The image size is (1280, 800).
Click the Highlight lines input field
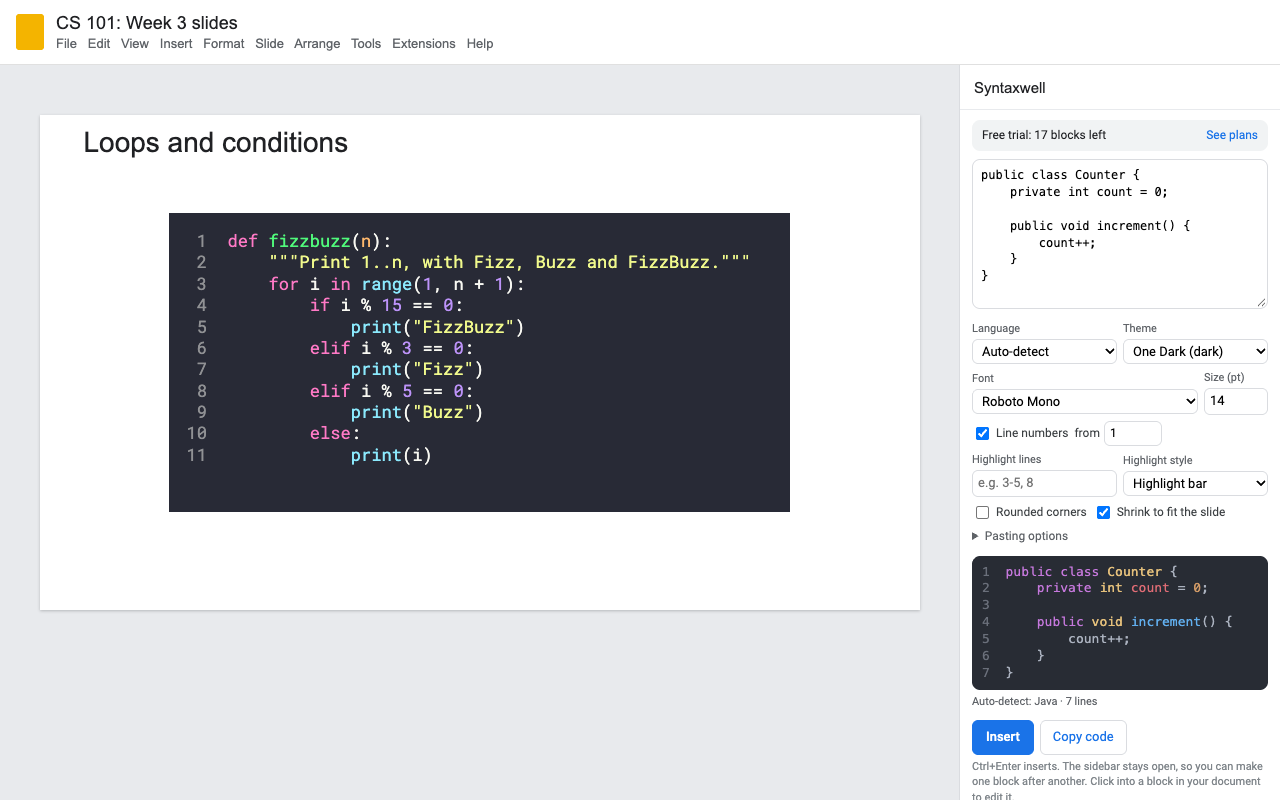[1044, 483]
